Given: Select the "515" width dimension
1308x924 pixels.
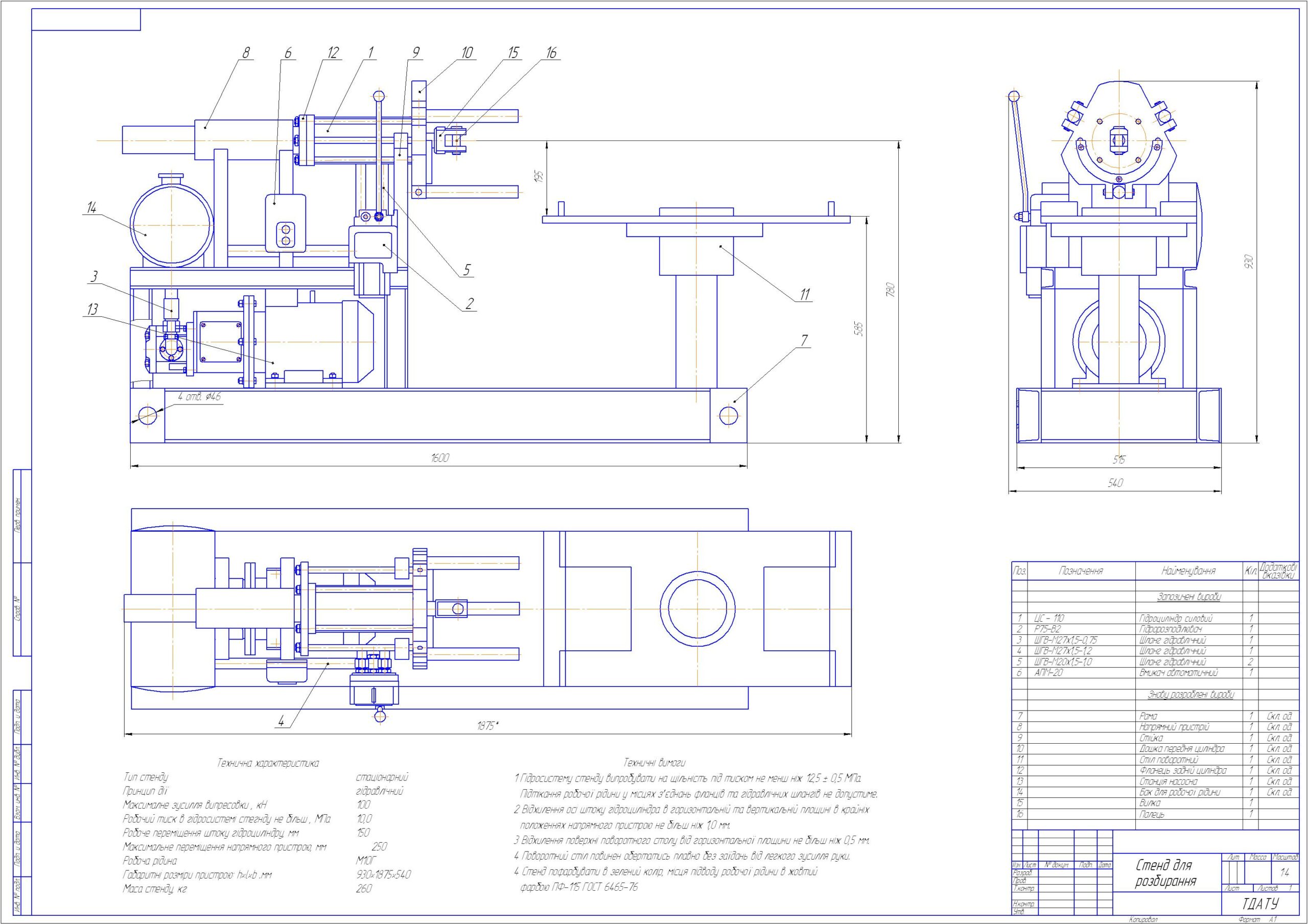Looking at the screenshot, I should (x=1118, y=459).
